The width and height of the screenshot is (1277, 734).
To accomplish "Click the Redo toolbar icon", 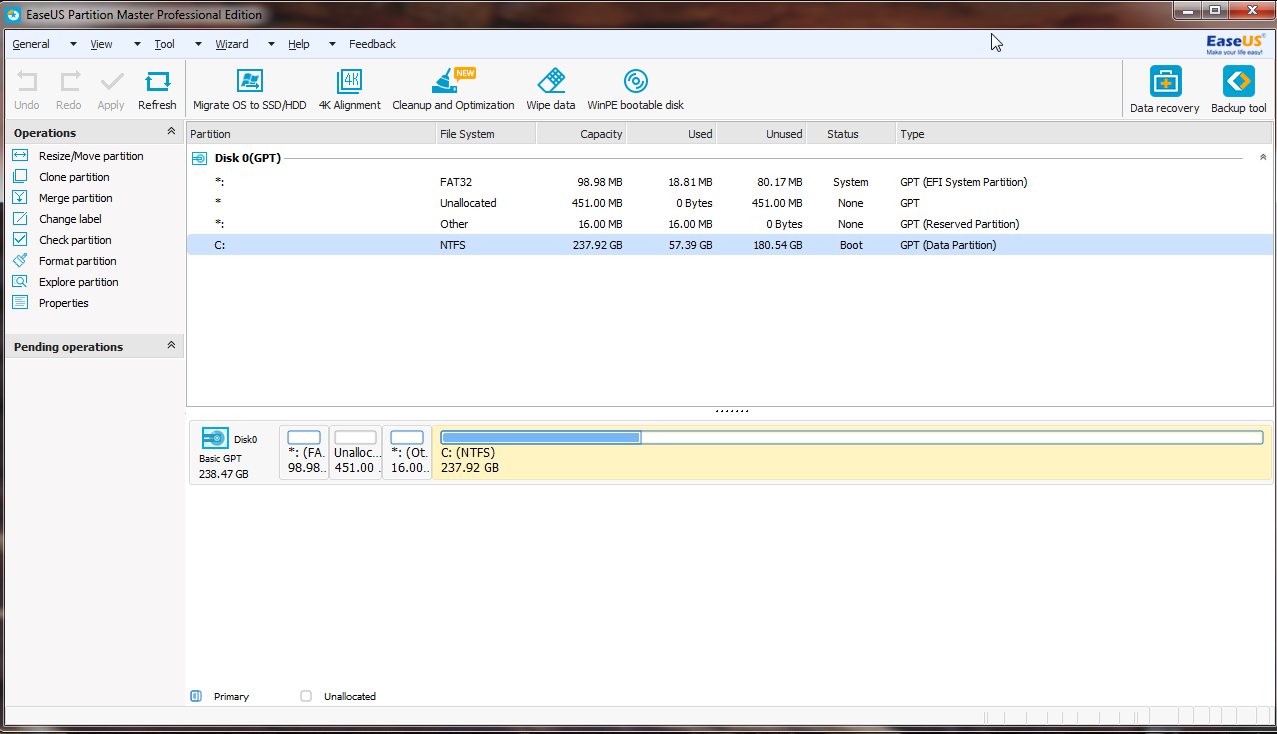I will click(x=69, y=90).
